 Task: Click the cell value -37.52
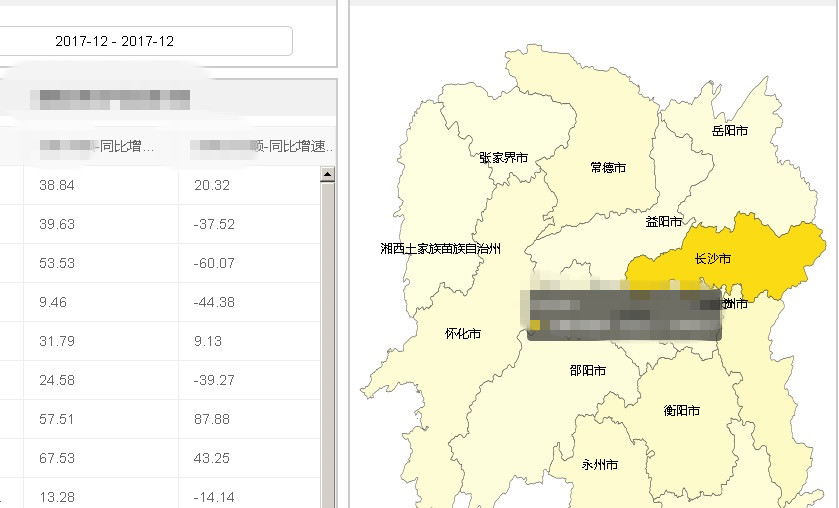[x=214, y=224]
